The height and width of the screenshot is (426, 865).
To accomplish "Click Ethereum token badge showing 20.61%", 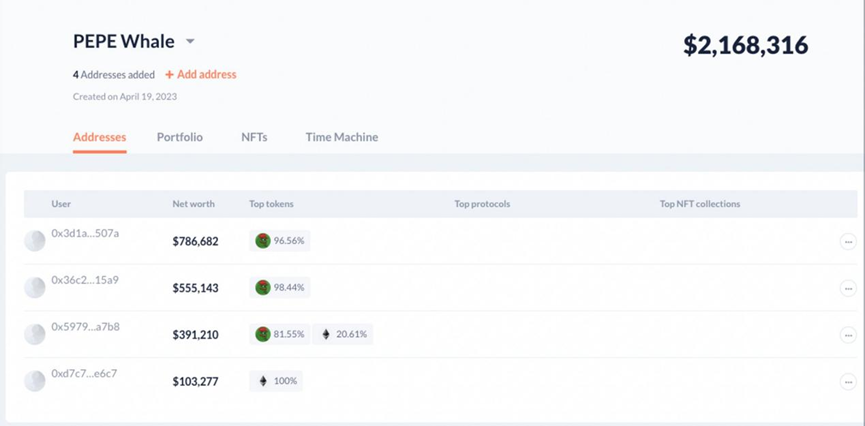I will point(344,334).
